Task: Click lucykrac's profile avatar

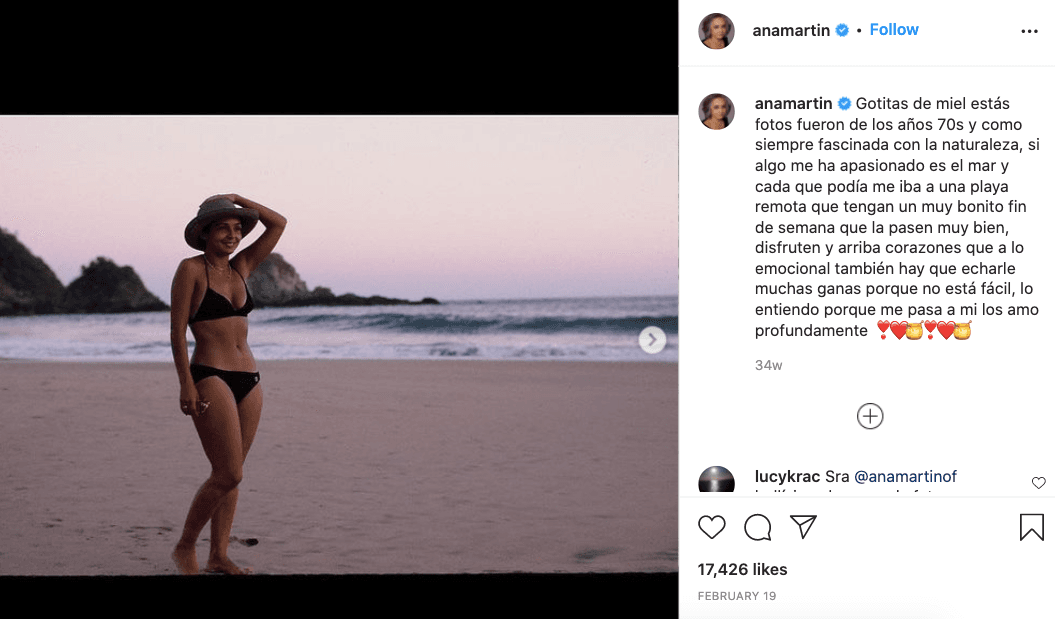Action: pyautogui.click(x=716, y=479)
